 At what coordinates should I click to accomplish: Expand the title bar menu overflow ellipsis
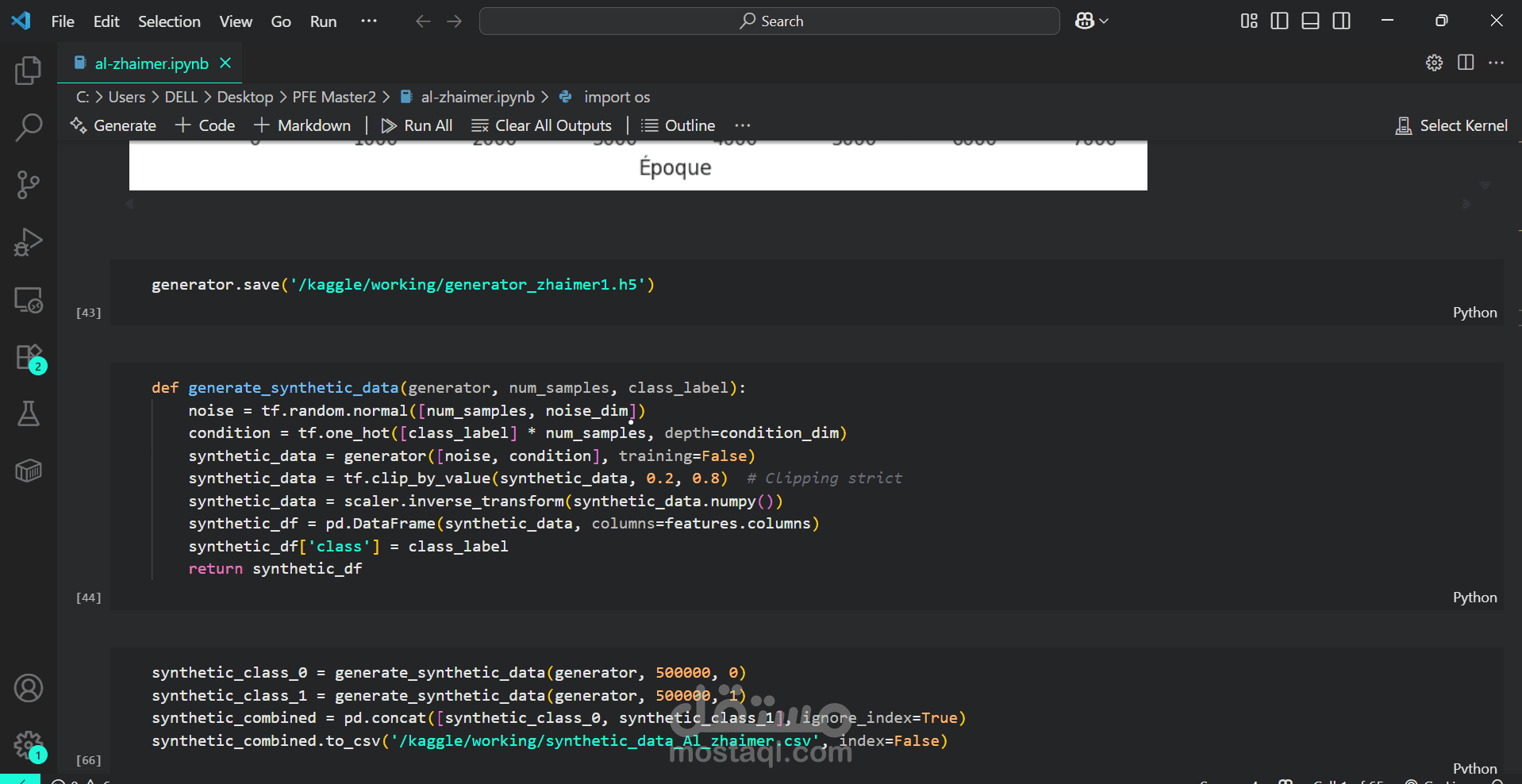point(369,21)
